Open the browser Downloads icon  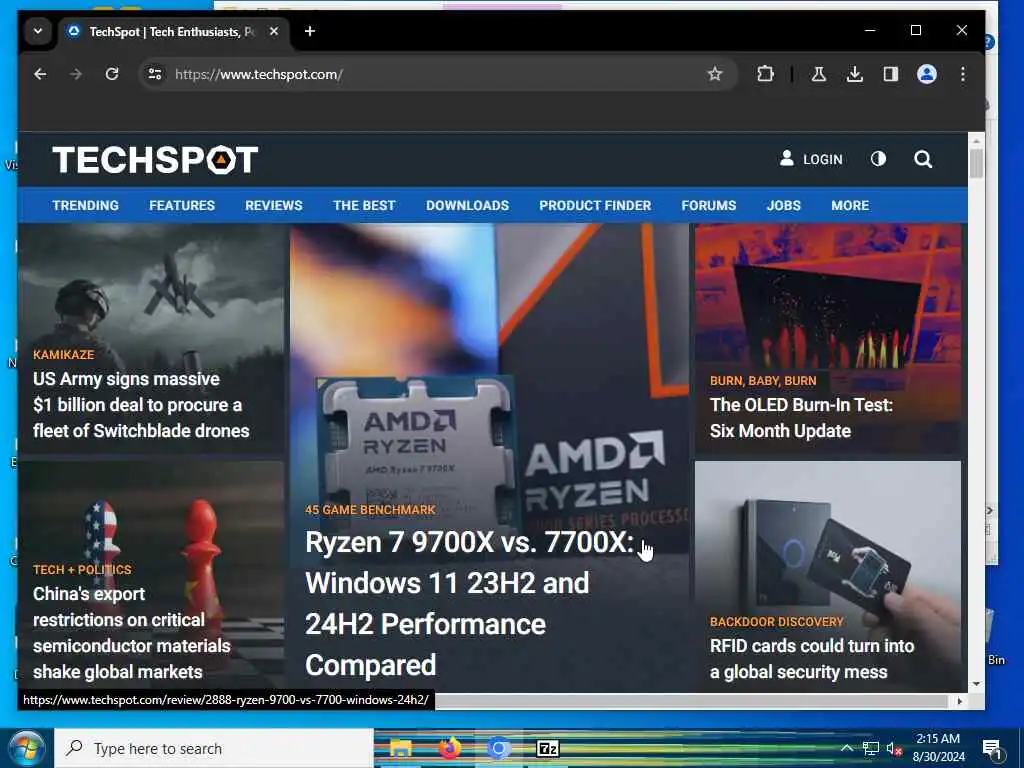[854, 74]
